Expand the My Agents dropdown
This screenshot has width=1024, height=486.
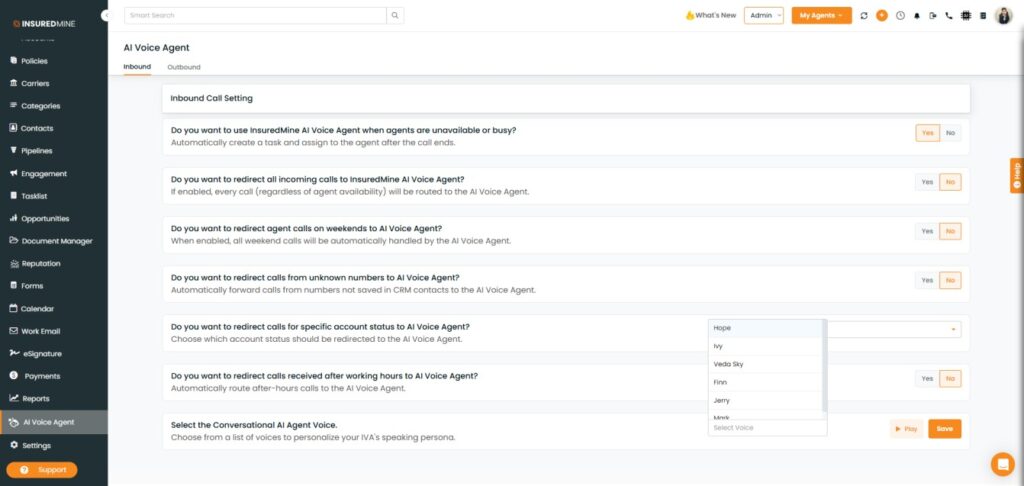[x=821, y=16]
